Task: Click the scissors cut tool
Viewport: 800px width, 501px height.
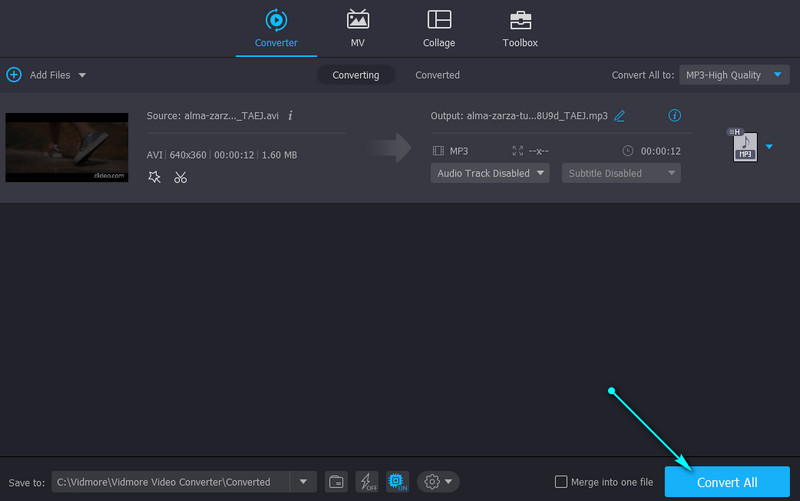Action: pyautogui.click(x=180, y=177)
